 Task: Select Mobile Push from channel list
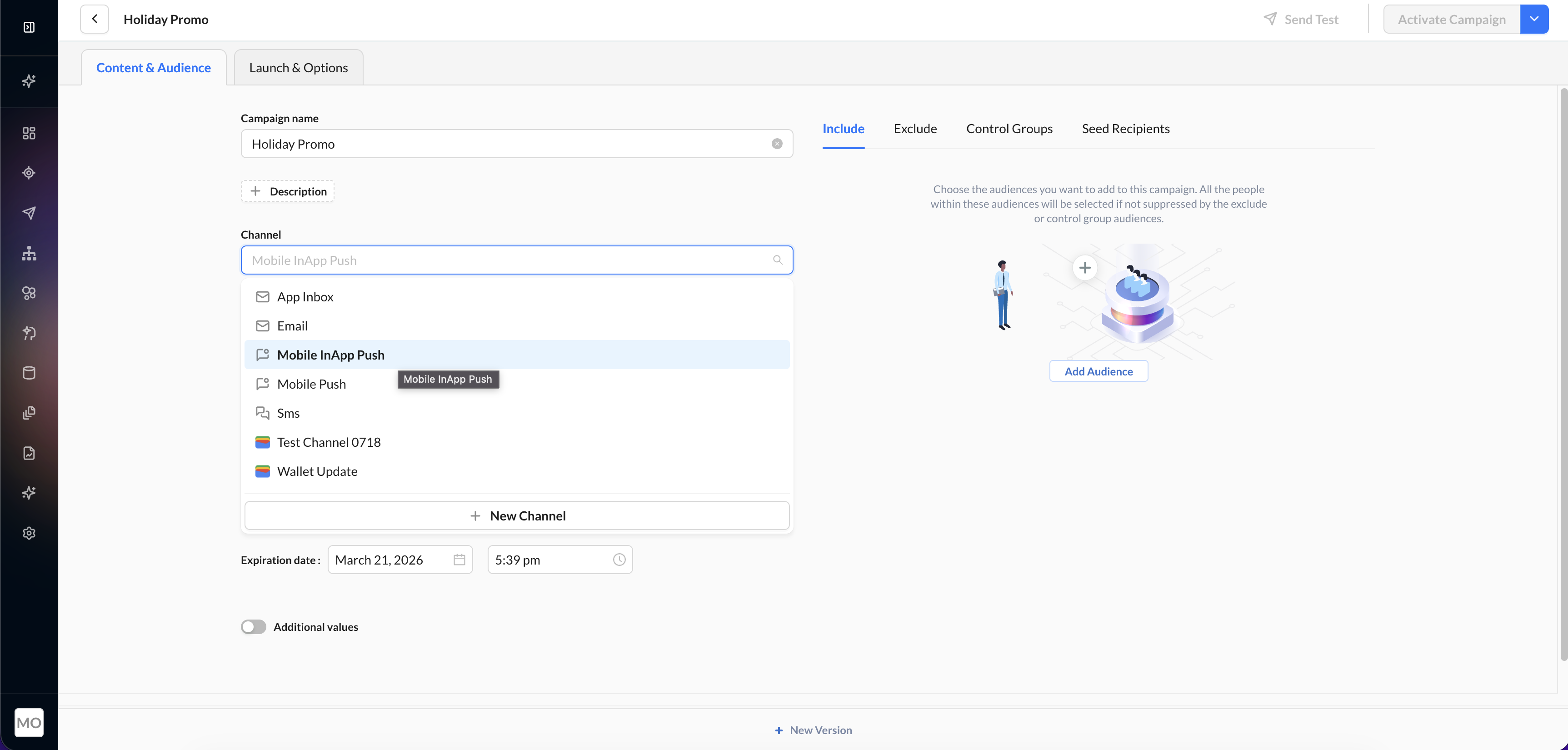point(311,384)
